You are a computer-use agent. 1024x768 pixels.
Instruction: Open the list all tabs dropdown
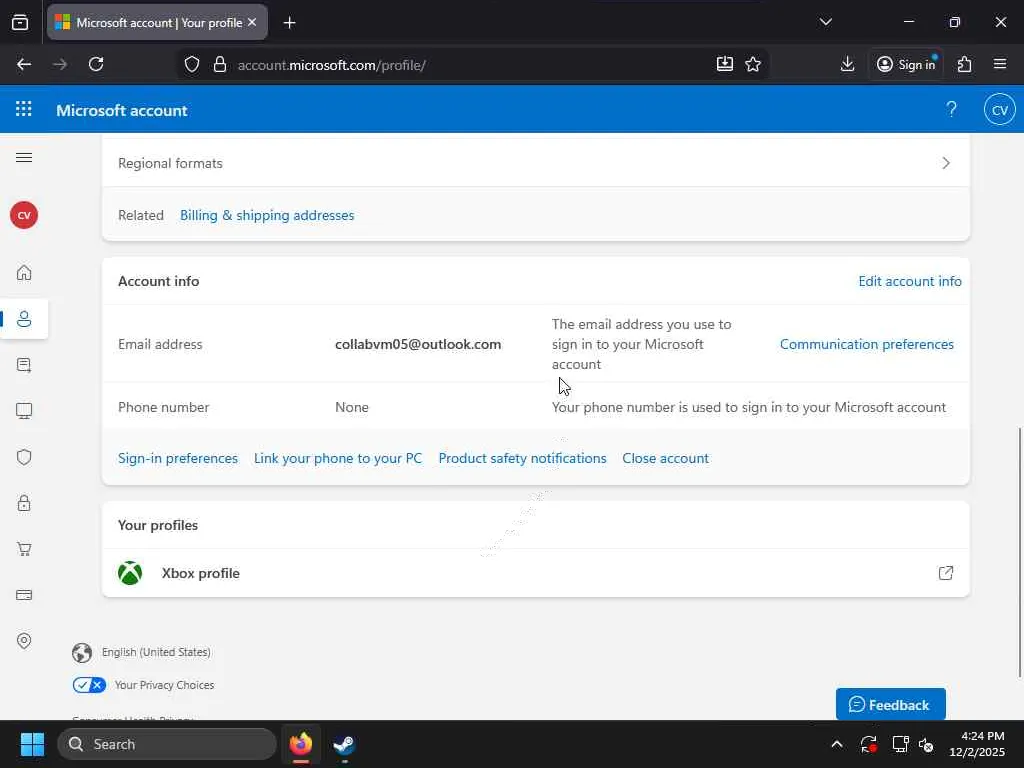[x=825, y=22]
